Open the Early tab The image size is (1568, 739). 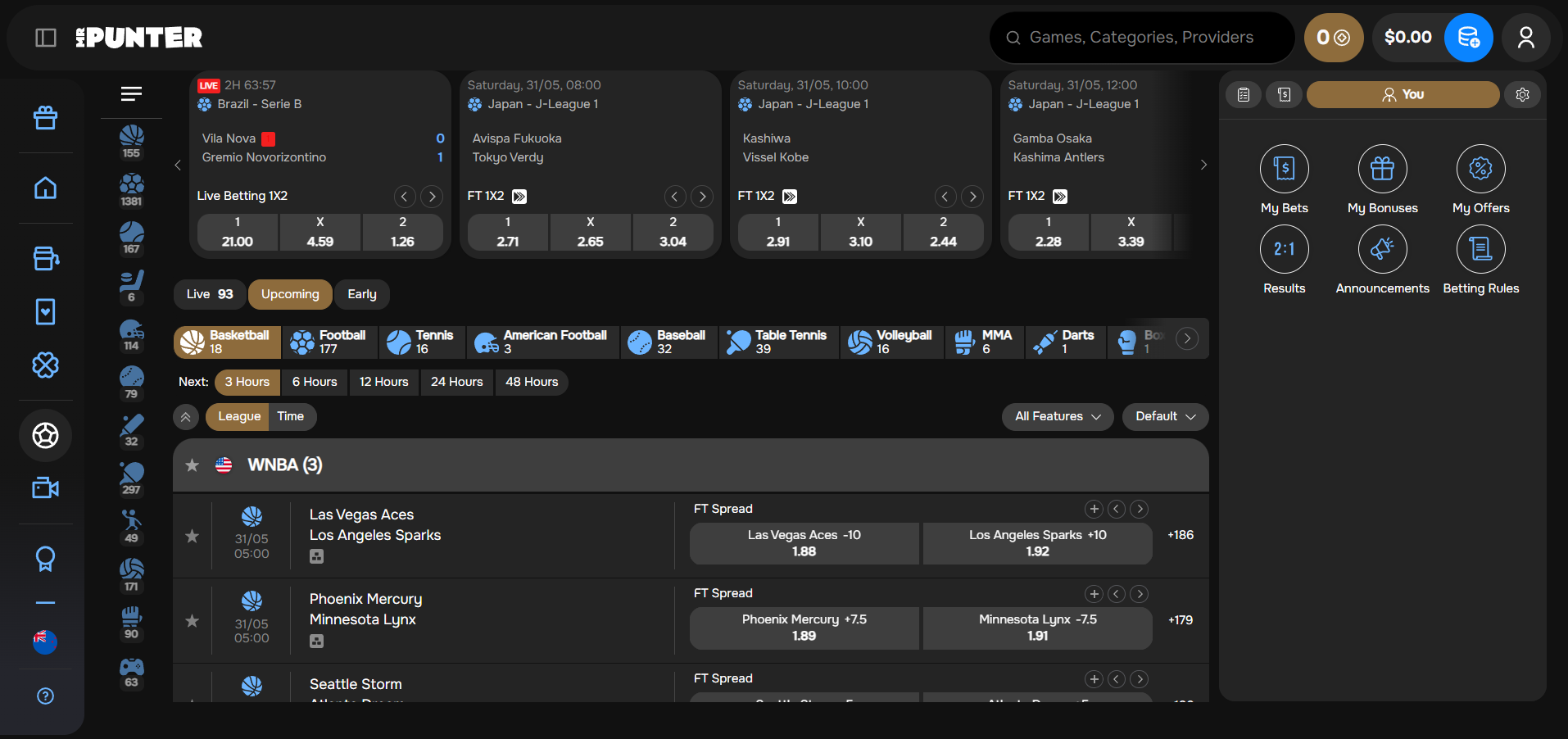click(362, 294)
